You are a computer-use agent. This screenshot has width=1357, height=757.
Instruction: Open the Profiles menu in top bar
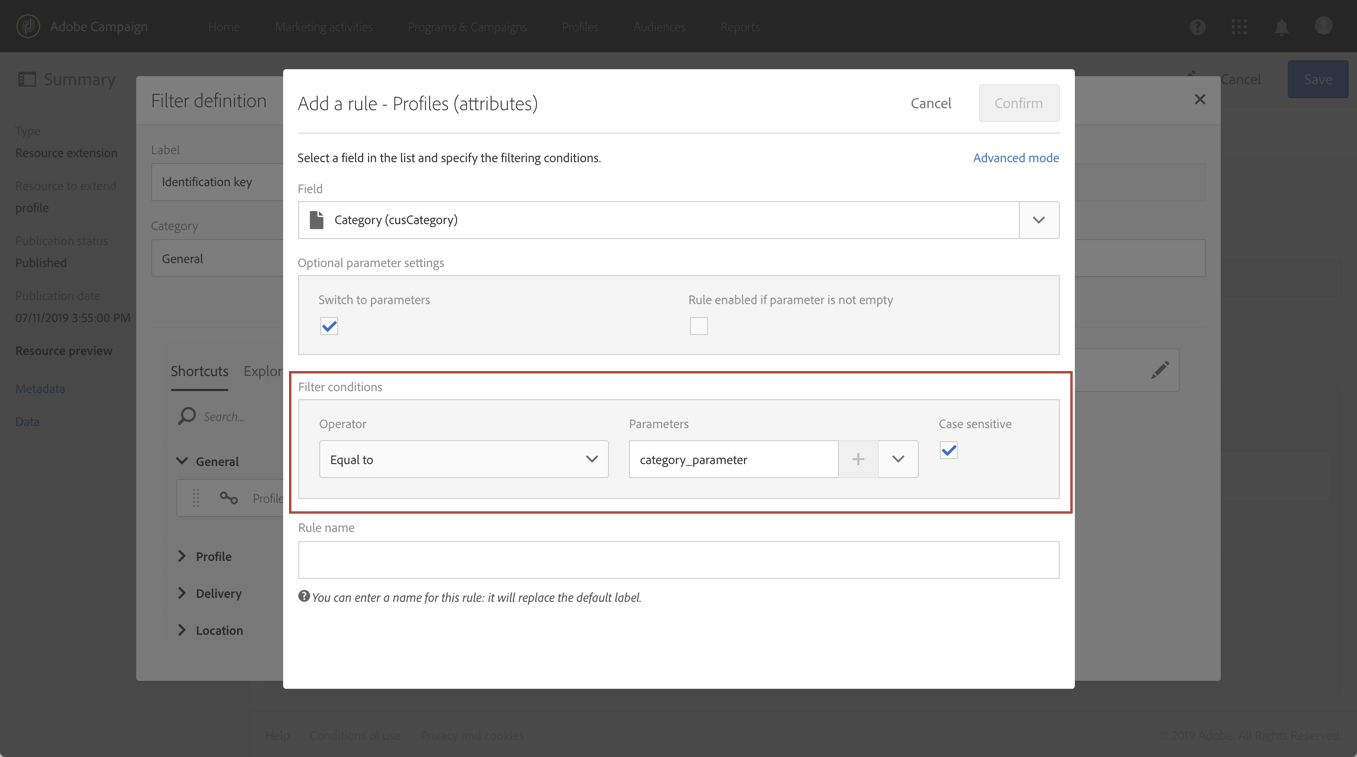click(579, 27)
